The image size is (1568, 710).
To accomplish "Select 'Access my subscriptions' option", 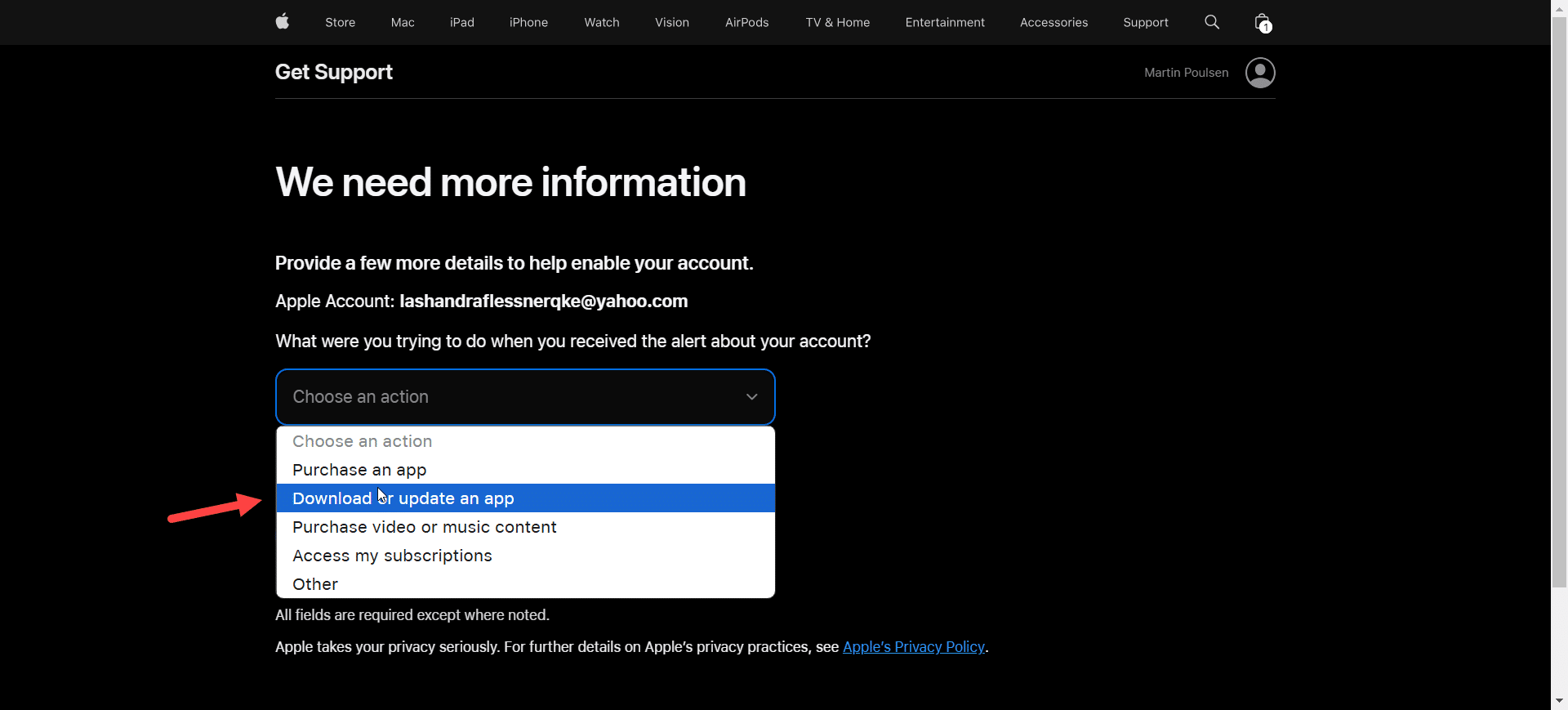I will (525, 556).
